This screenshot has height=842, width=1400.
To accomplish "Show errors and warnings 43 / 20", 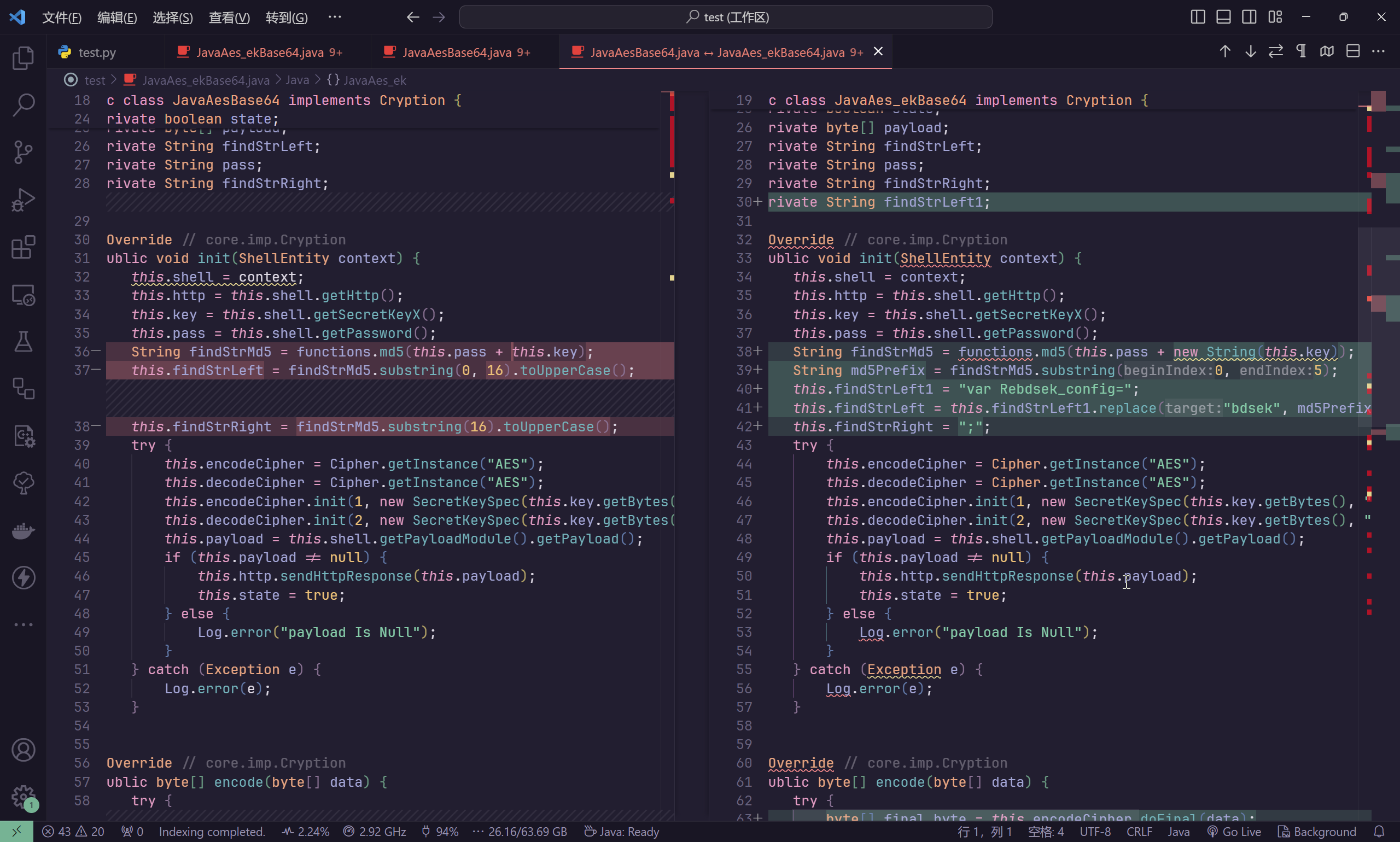I will point(73,831).
